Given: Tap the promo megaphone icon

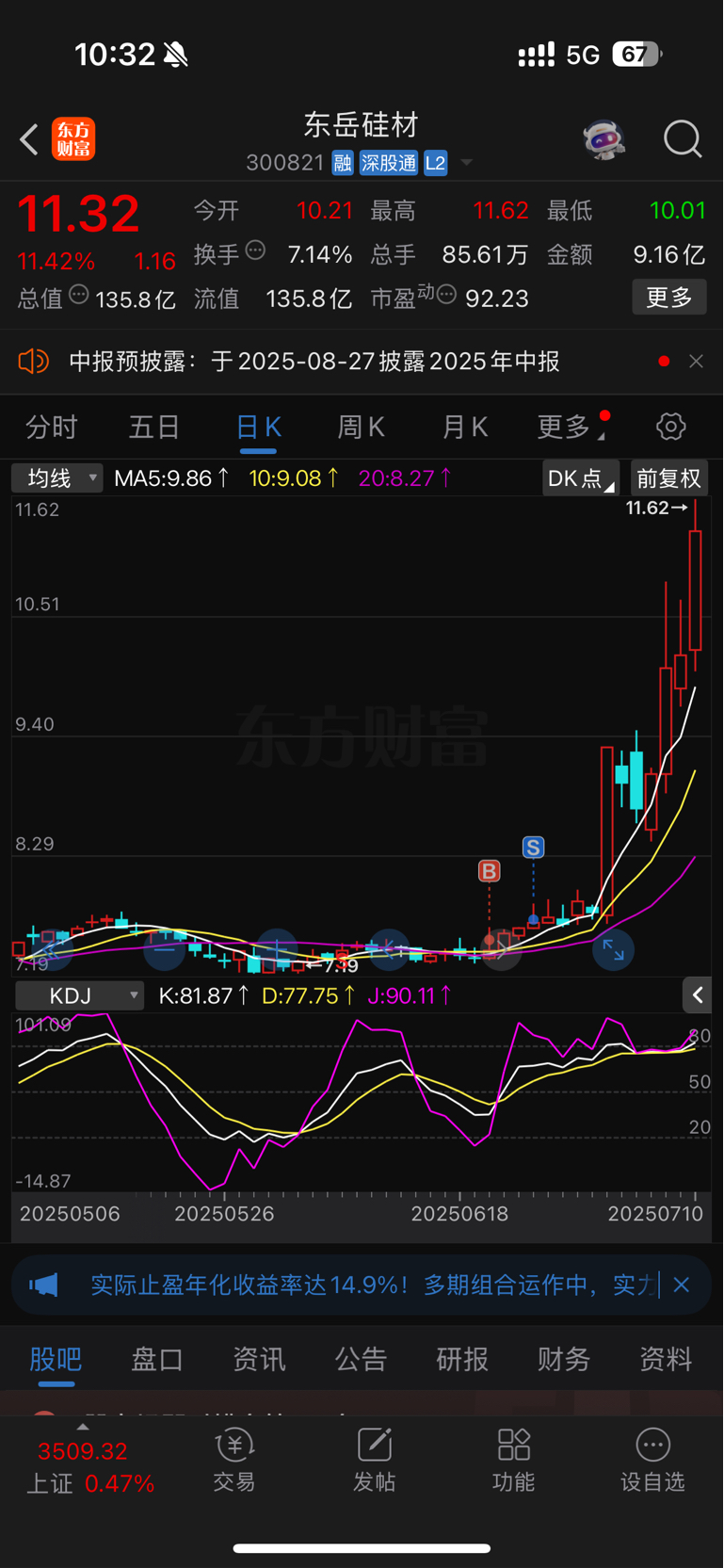Looking at the screenshot, I should [43, 1285].
